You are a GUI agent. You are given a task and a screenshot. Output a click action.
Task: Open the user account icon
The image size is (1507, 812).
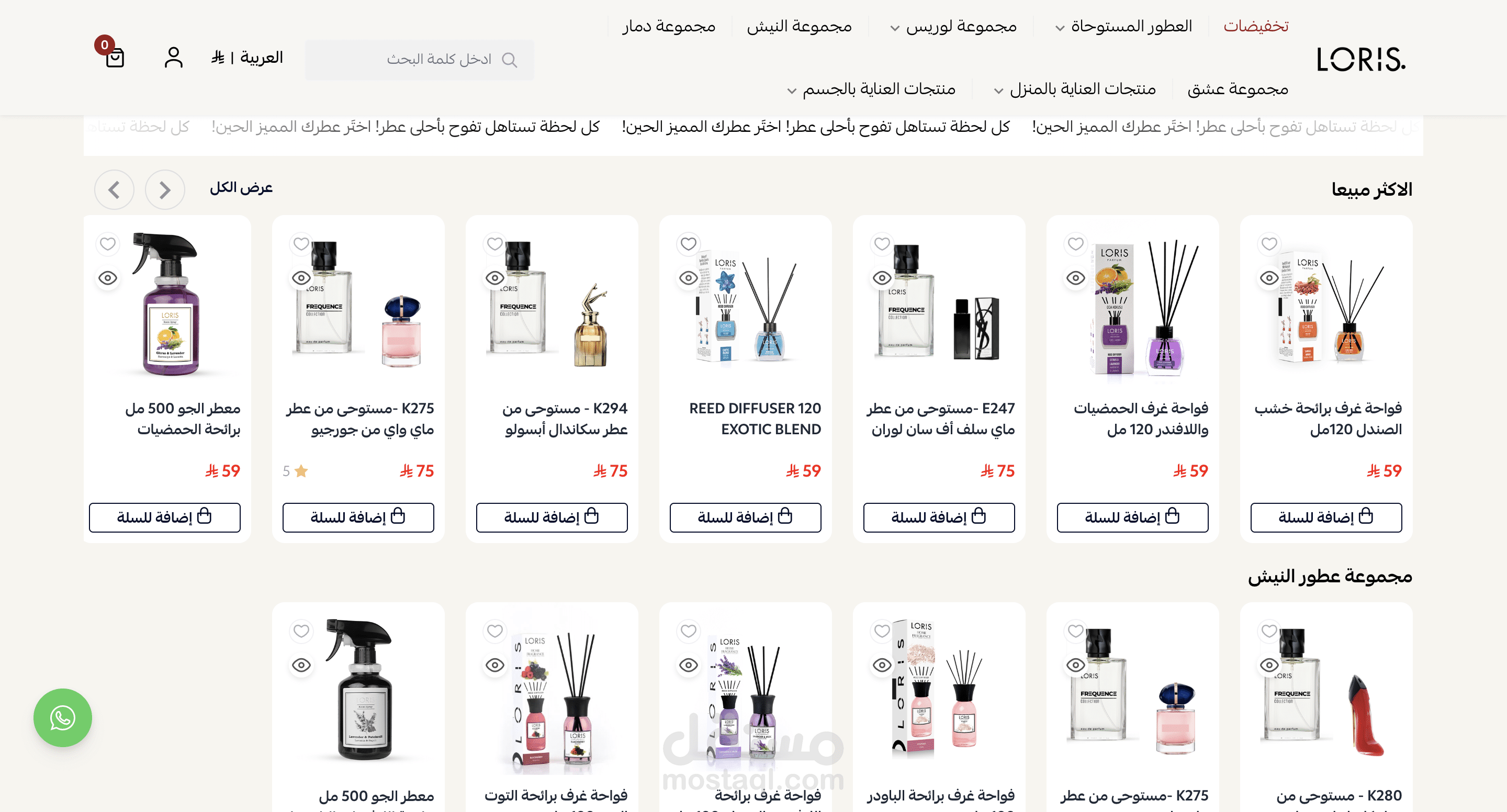[174, 58]
